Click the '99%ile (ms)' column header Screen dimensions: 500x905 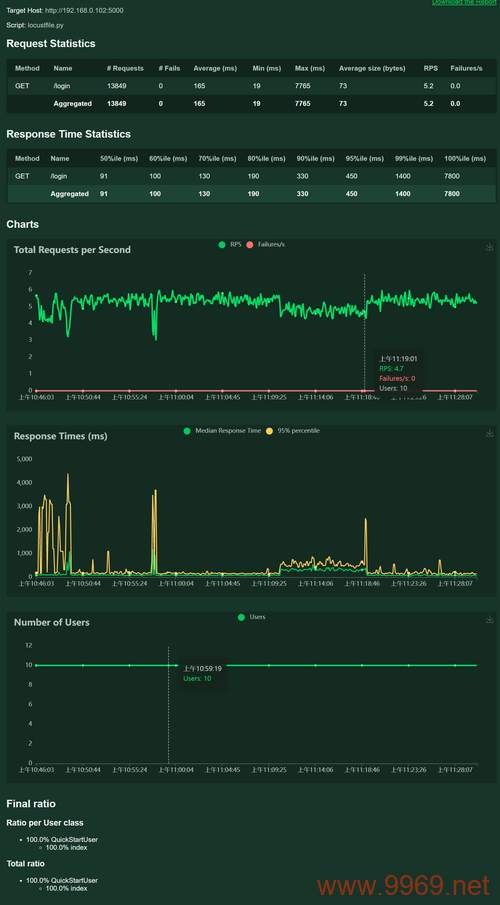pyautogui.click(x=414, y=158)
